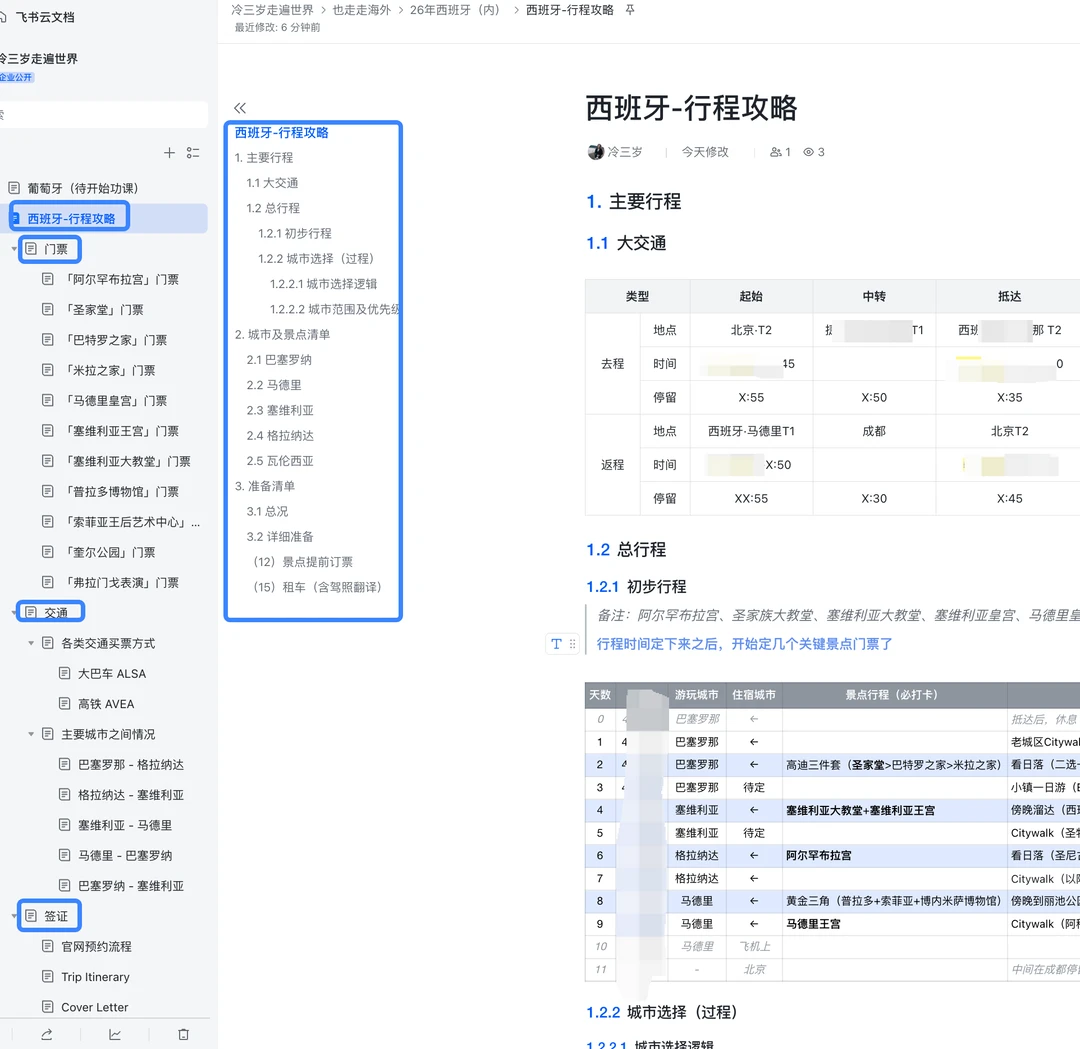This screenshot has height=1049, width=1080.
Task: View document statistics via line chart icon
Action: pyautogui.click(x=114, y=1037)
